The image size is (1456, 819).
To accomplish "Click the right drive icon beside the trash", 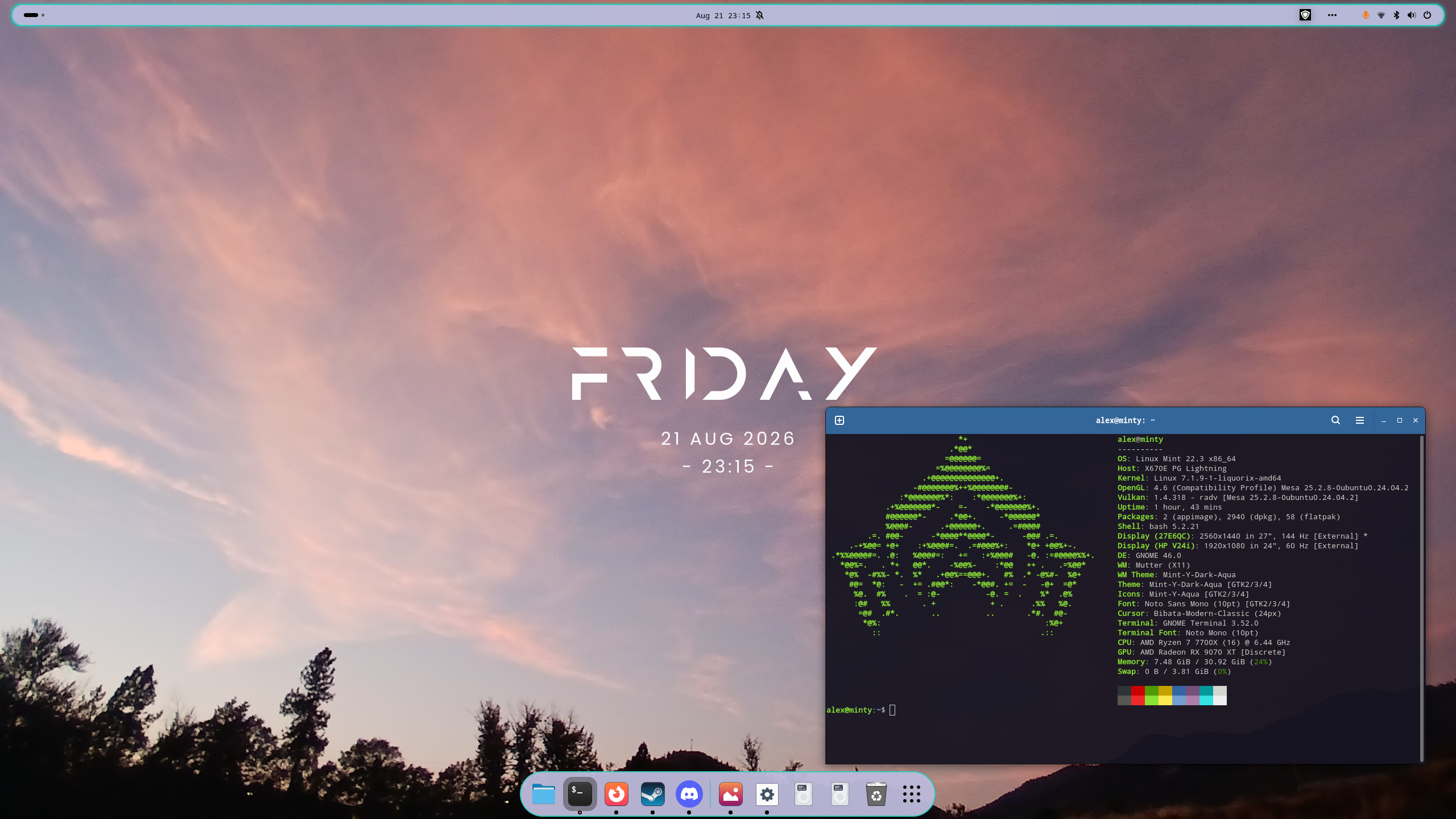I will 840,794.
